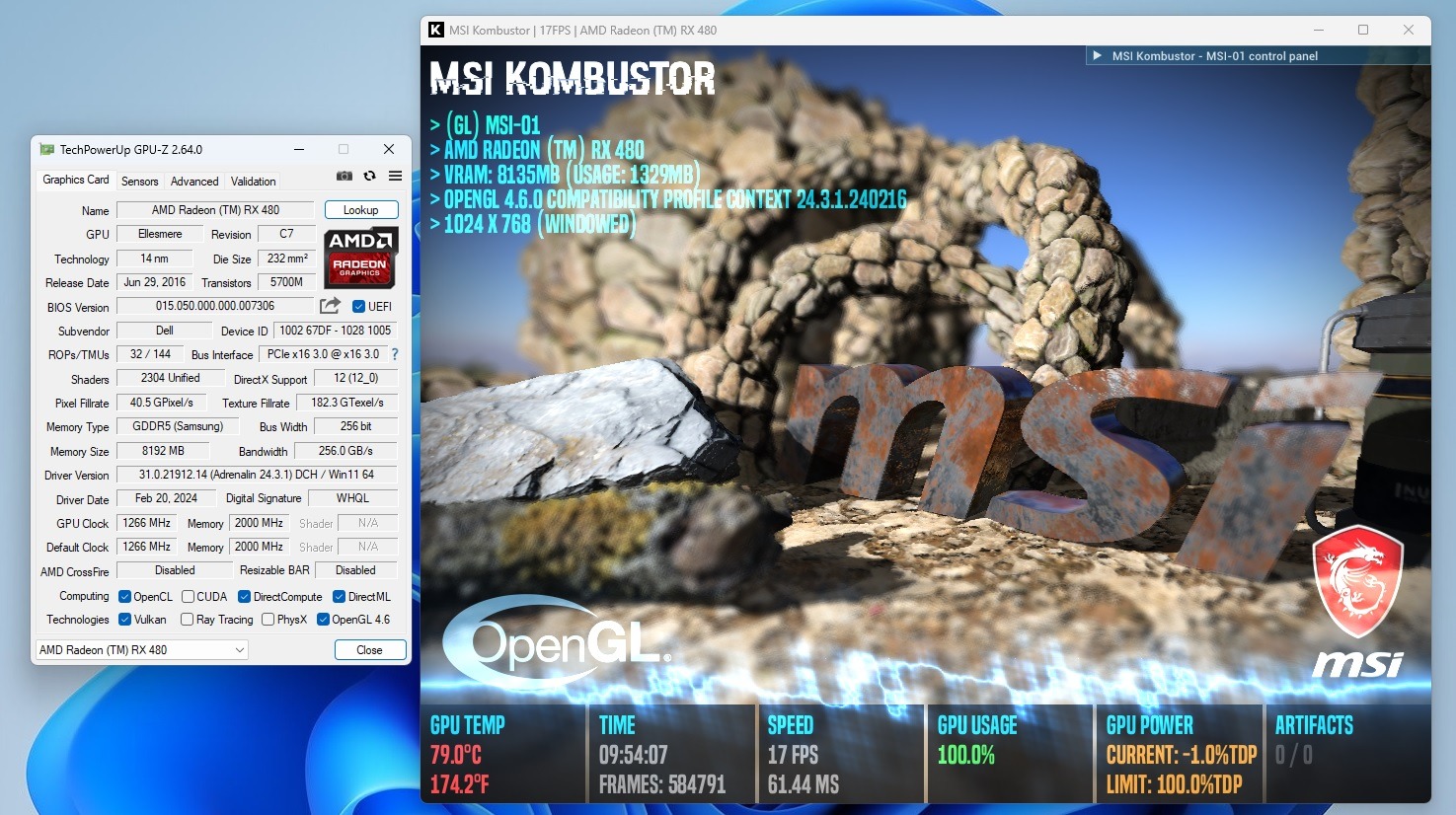Screen dimensions: 1456x815
Task: Click the GPU usage 100.0% readout
Action: click(x=966, y=756)
